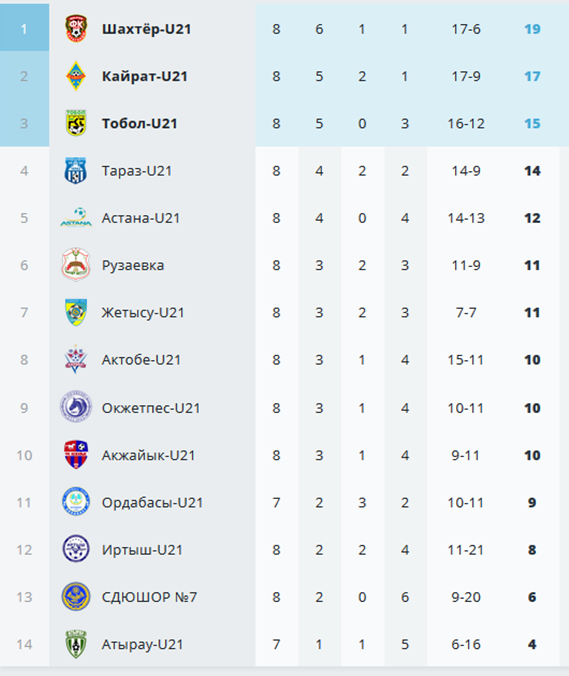Click the Ордабасы-U21 round logo
This screenshot has height=676, width=569.
coord(76,502)
